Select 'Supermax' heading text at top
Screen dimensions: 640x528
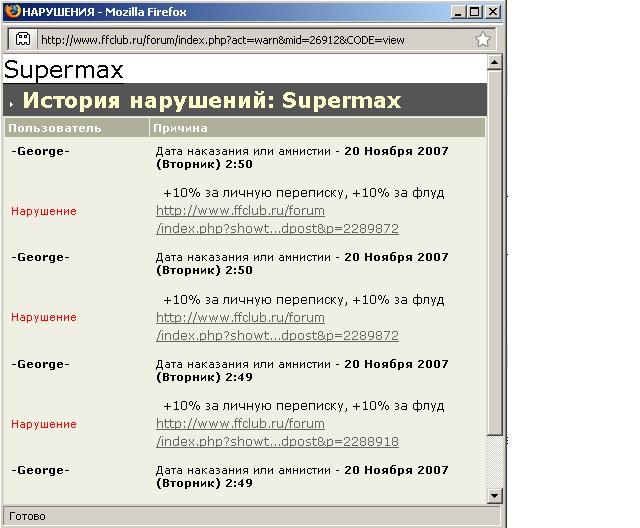pos(63,70)
